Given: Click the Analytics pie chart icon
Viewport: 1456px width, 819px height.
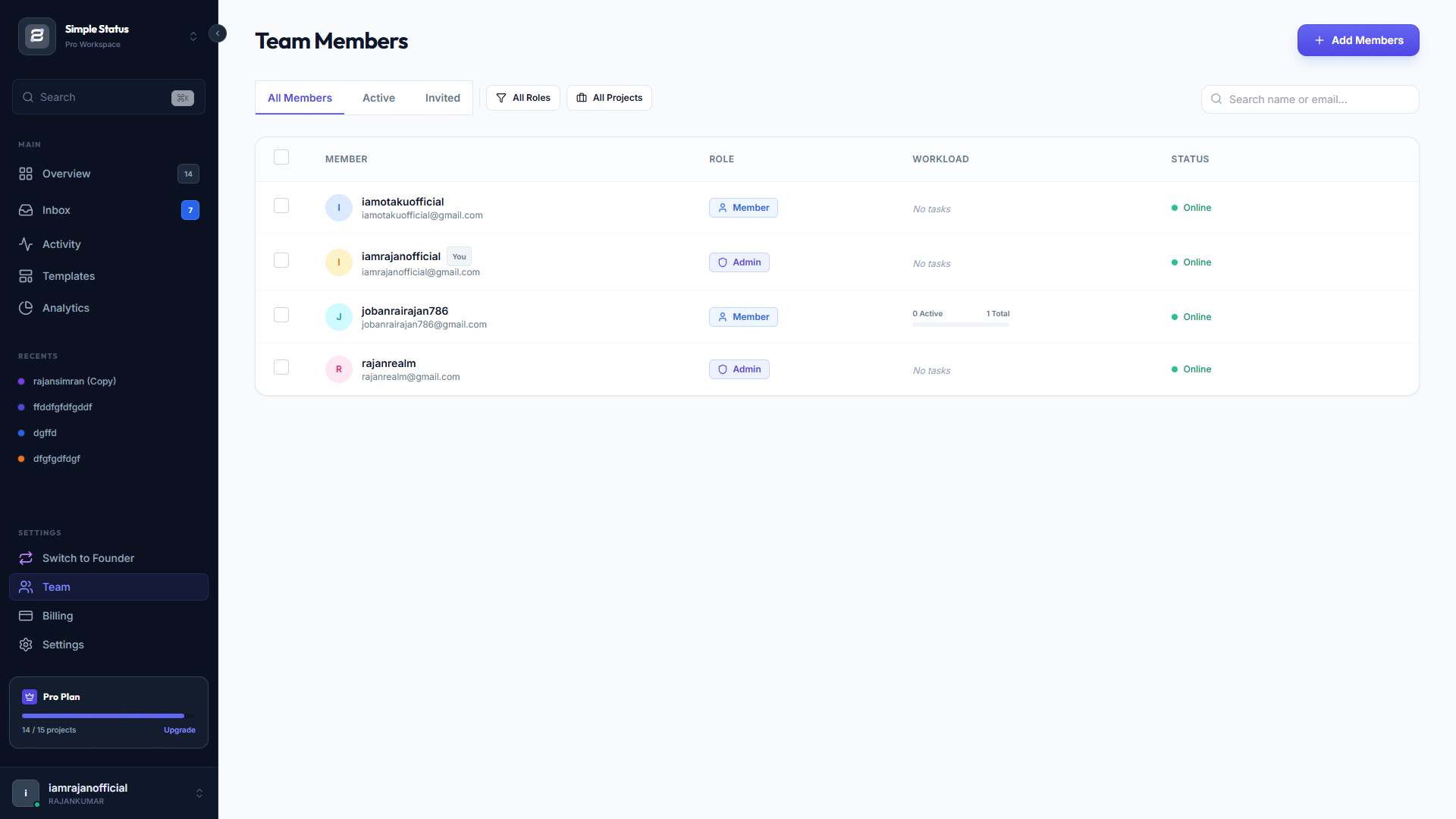Looking at the screenshot, I should click(26, 308).
